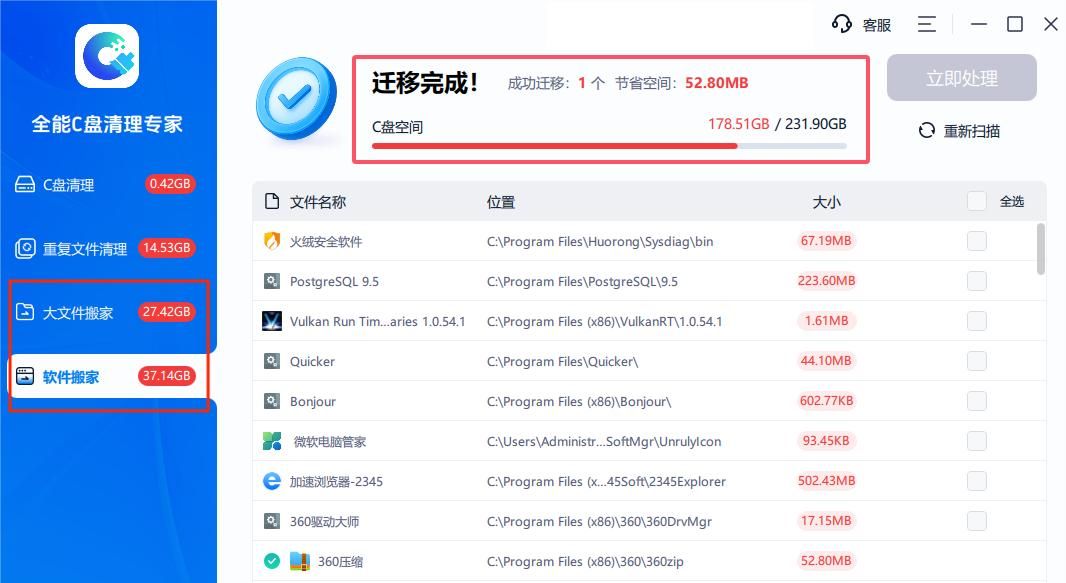Image resolution: width=1066 pixels, height=583 pixels.
Task: Open the hamburger menu near window controls
Action: [926, 24]
